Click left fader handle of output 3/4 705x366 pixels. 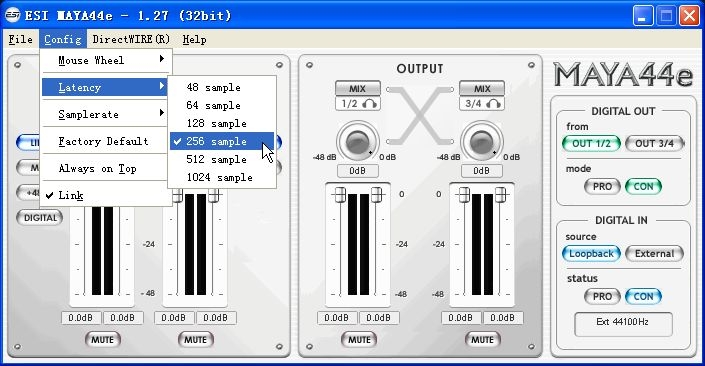pyautogui.click(x=464, y=195)
